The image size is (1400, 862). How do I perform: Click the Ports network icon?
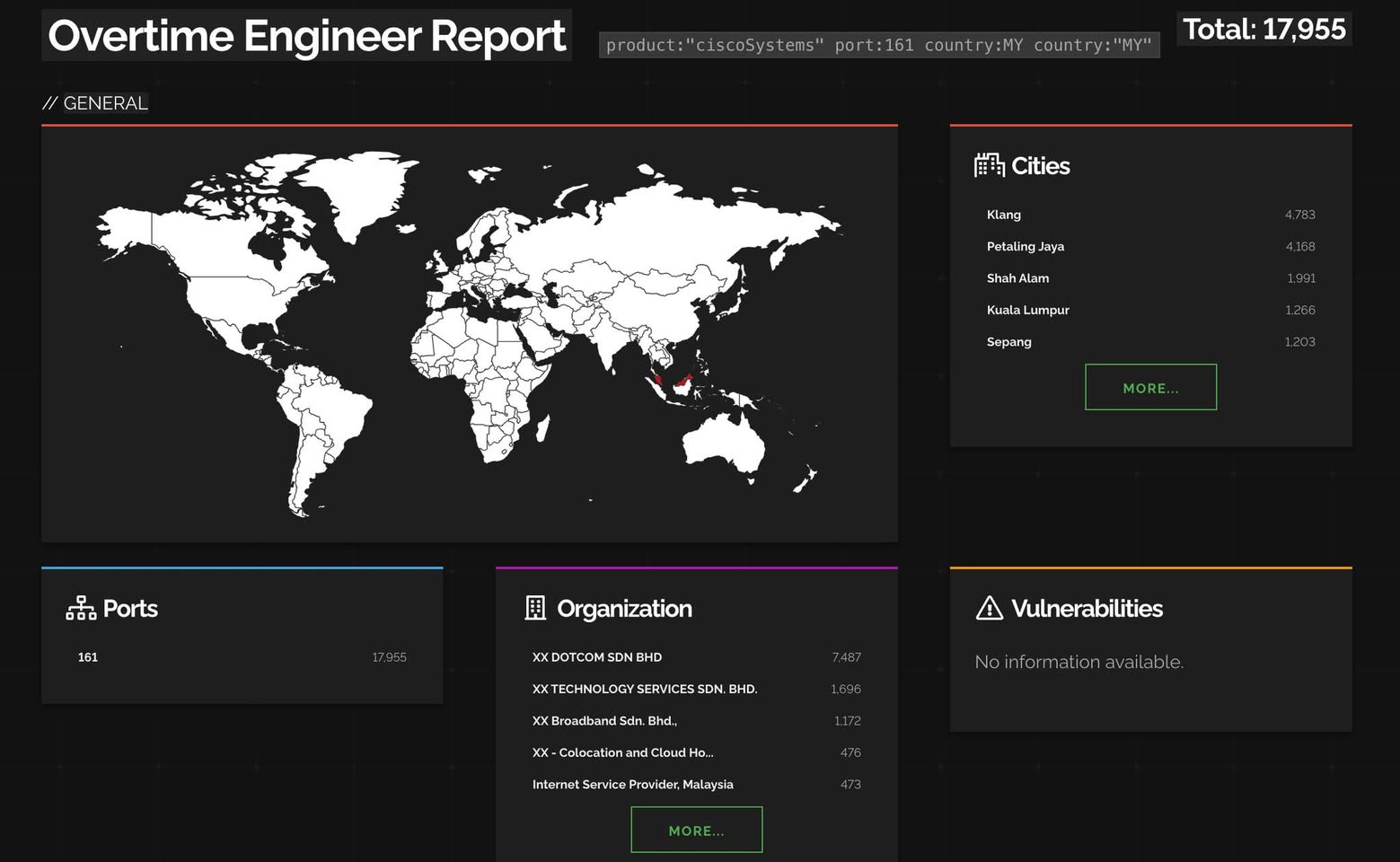pyautogui.click(x=81, y=608)
